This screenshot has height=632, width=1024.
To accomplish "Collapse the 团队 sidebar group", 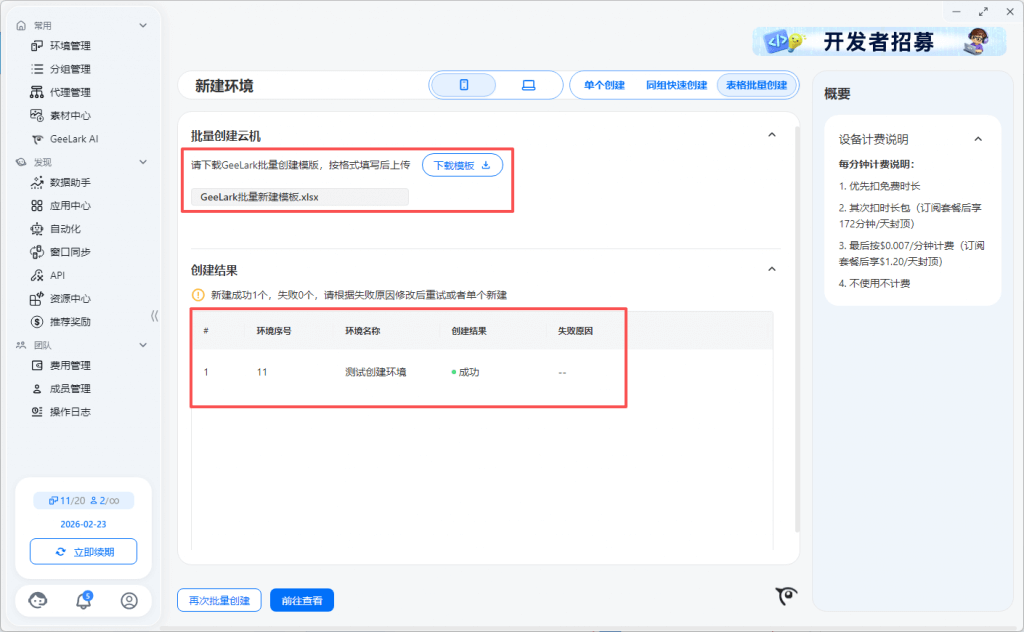I will point(143,345).
